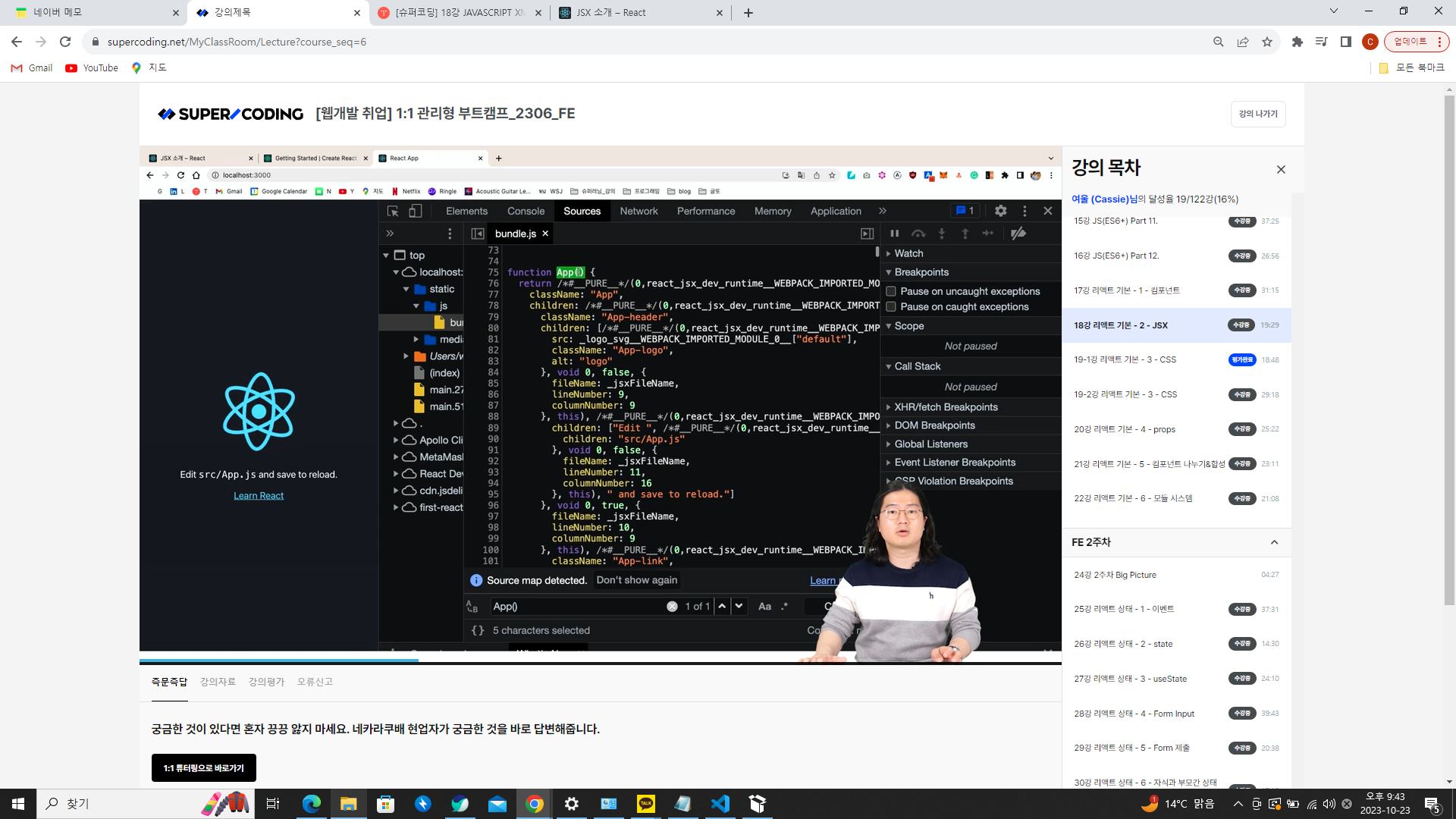This screenshot has height=819, width=1456.
Task: Click the DevTools issues counter badge
Action: (965, 211)
